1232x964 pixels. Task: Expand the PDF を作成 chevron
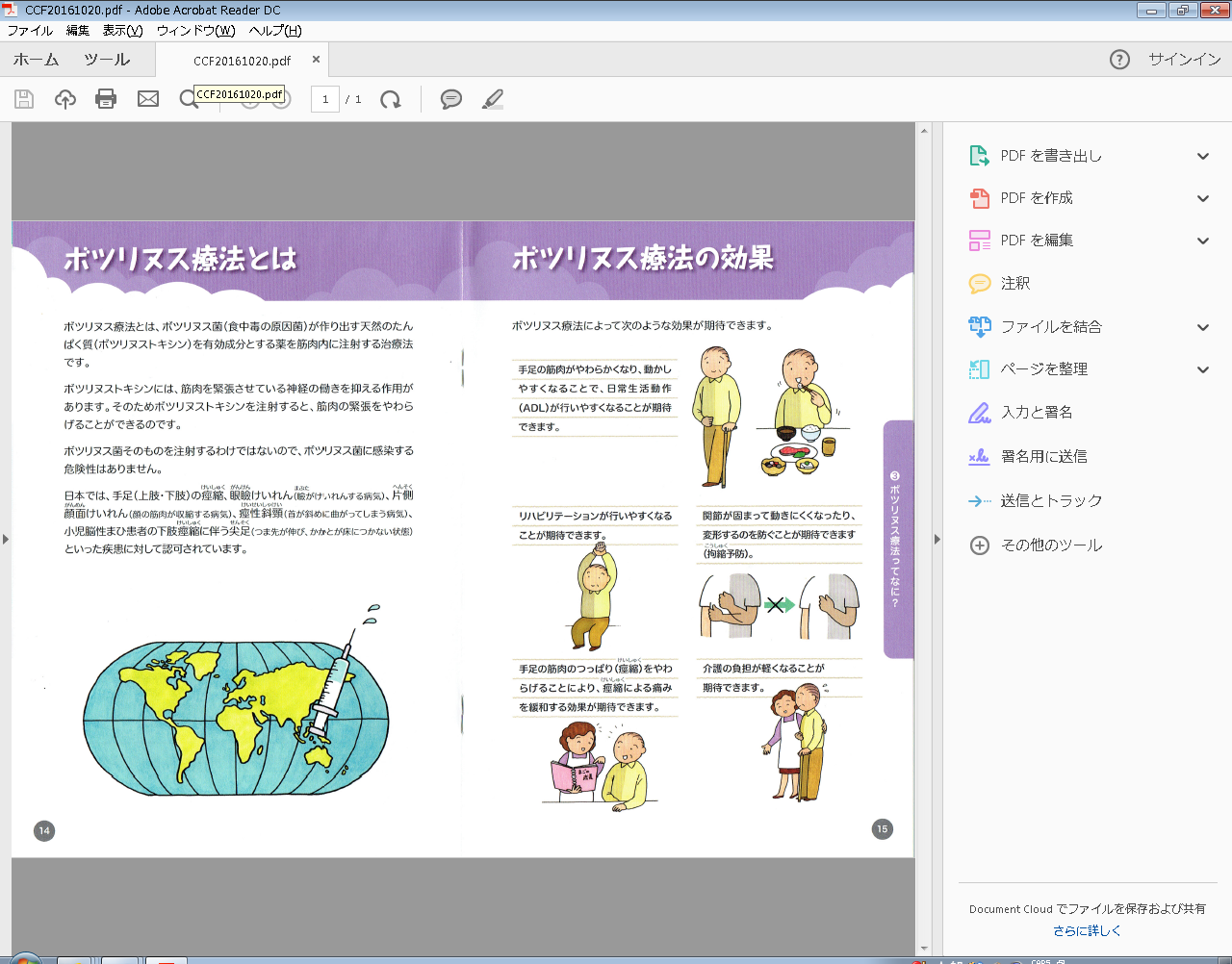coord(1203,198)
